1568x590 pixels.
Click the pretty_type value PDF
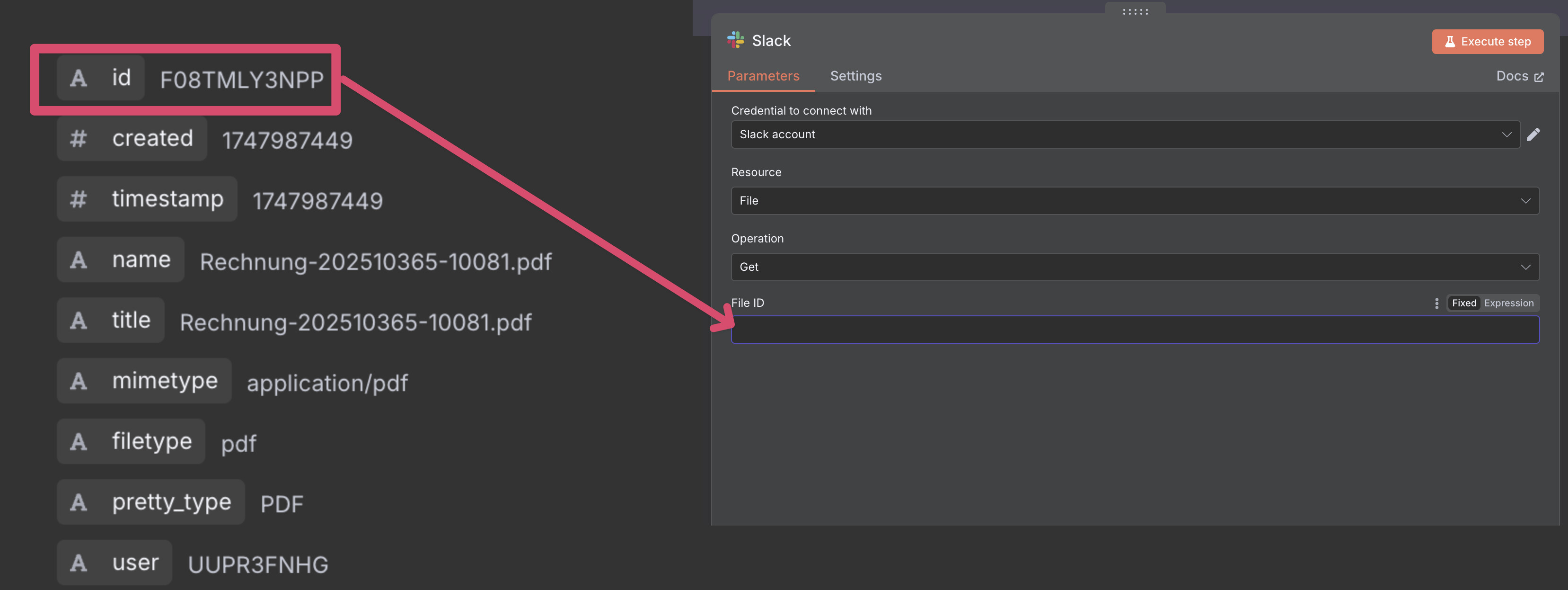pos(282,504)
